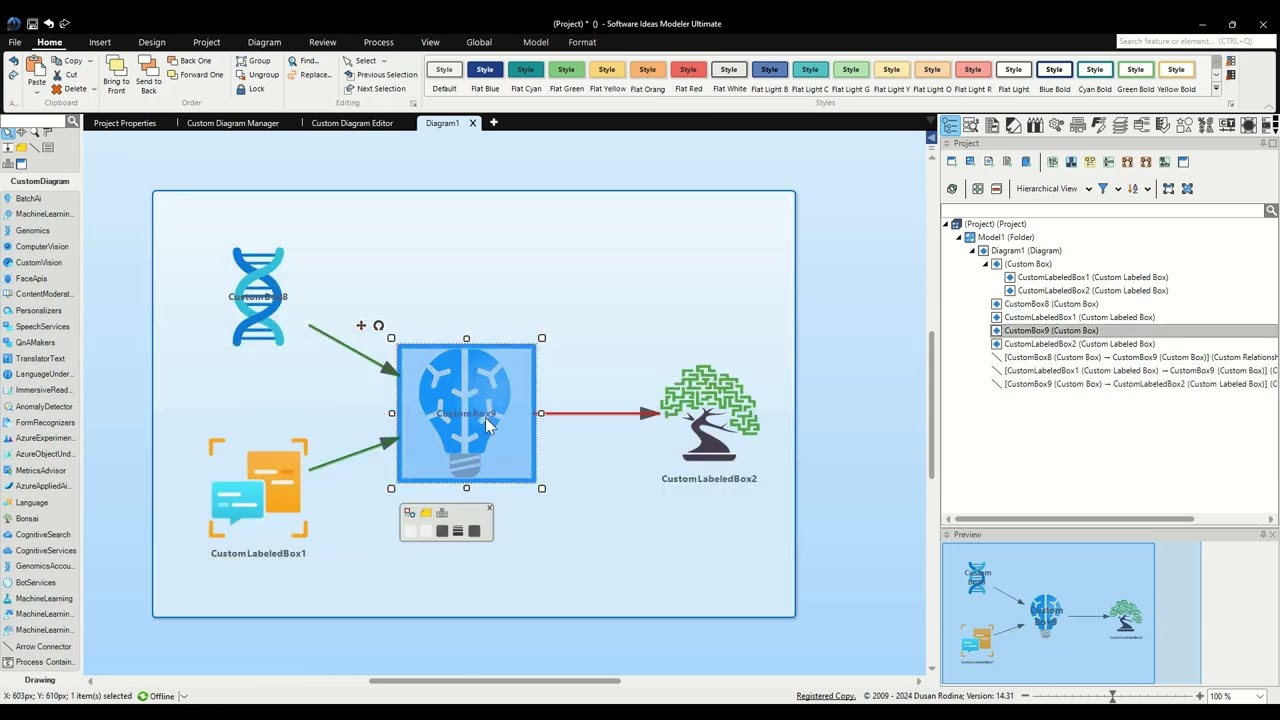Apply the Cyan Bold style
The image size is (1280, 720).
click(x=1095, y=76)
